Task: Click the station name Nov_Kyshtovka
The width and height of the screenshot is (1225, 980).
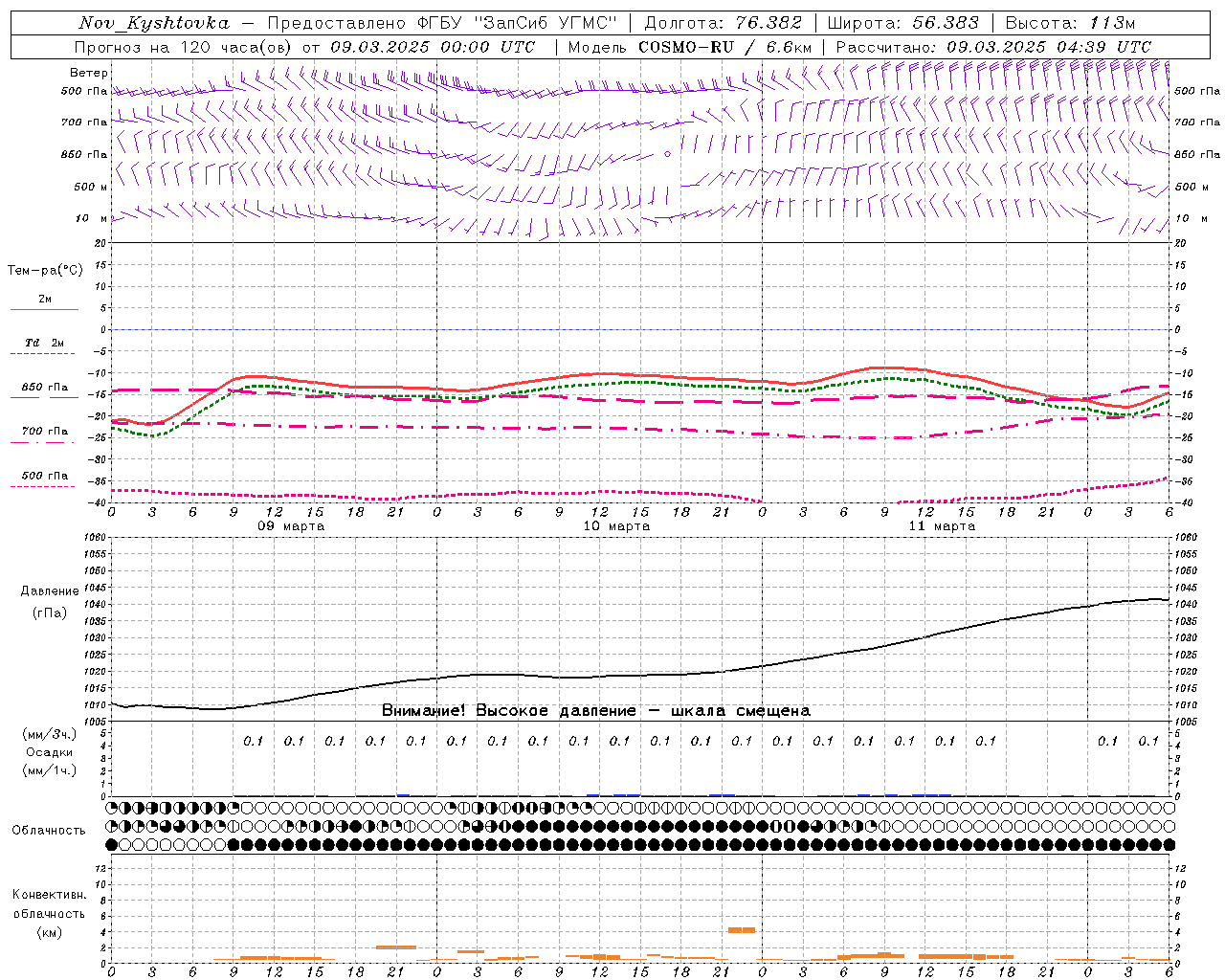Action: [154, 23]
